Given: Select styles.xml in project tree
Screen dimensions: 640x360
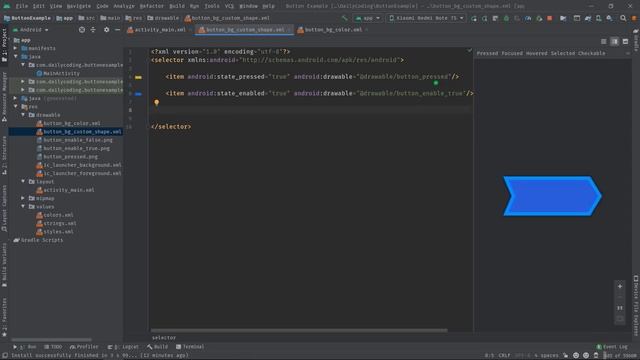Looking at the screenshot, I should coord(55,231).
